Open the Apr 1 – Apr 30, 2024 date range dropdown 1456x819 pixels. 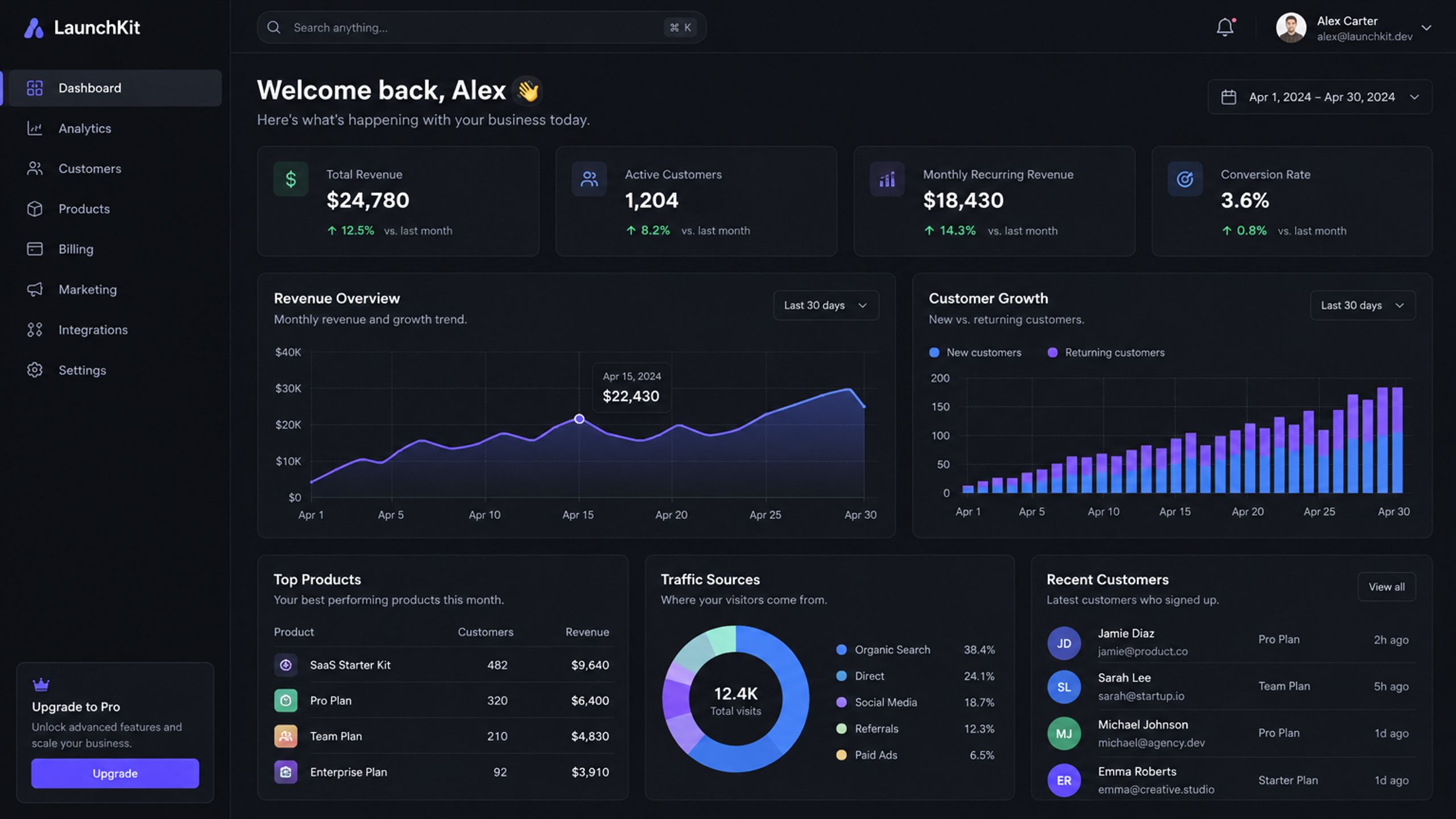[x=1319, y=97]
